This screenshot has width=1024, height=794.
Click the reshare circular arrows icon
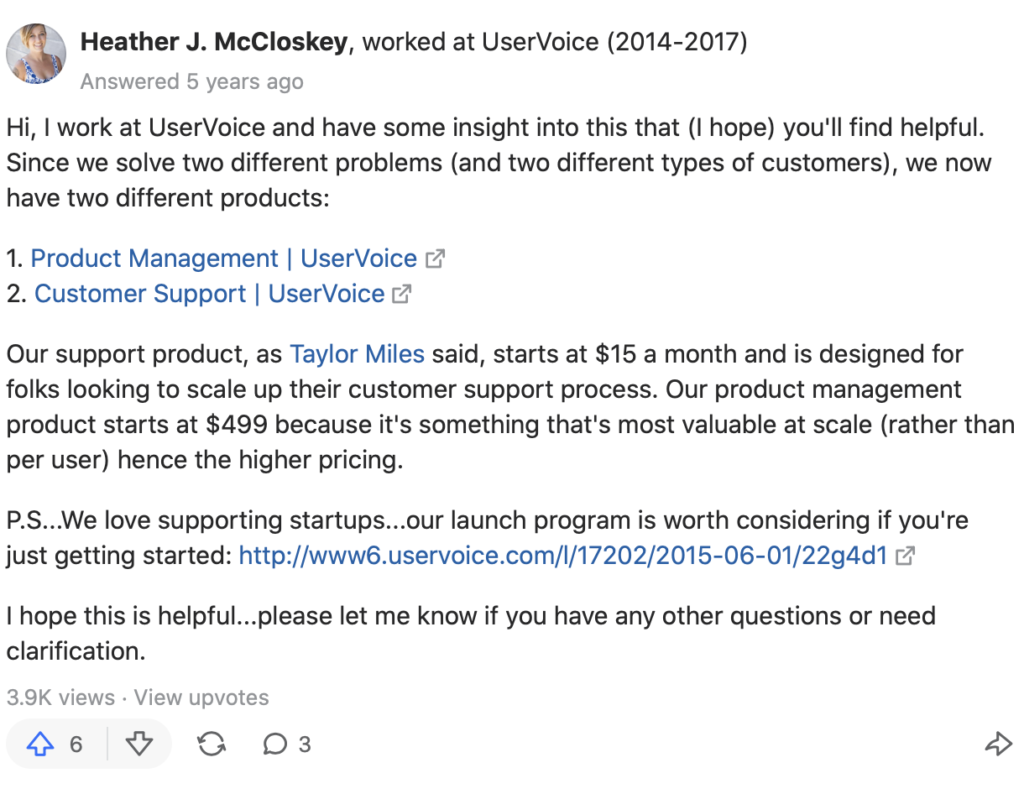tap(212, 744)
